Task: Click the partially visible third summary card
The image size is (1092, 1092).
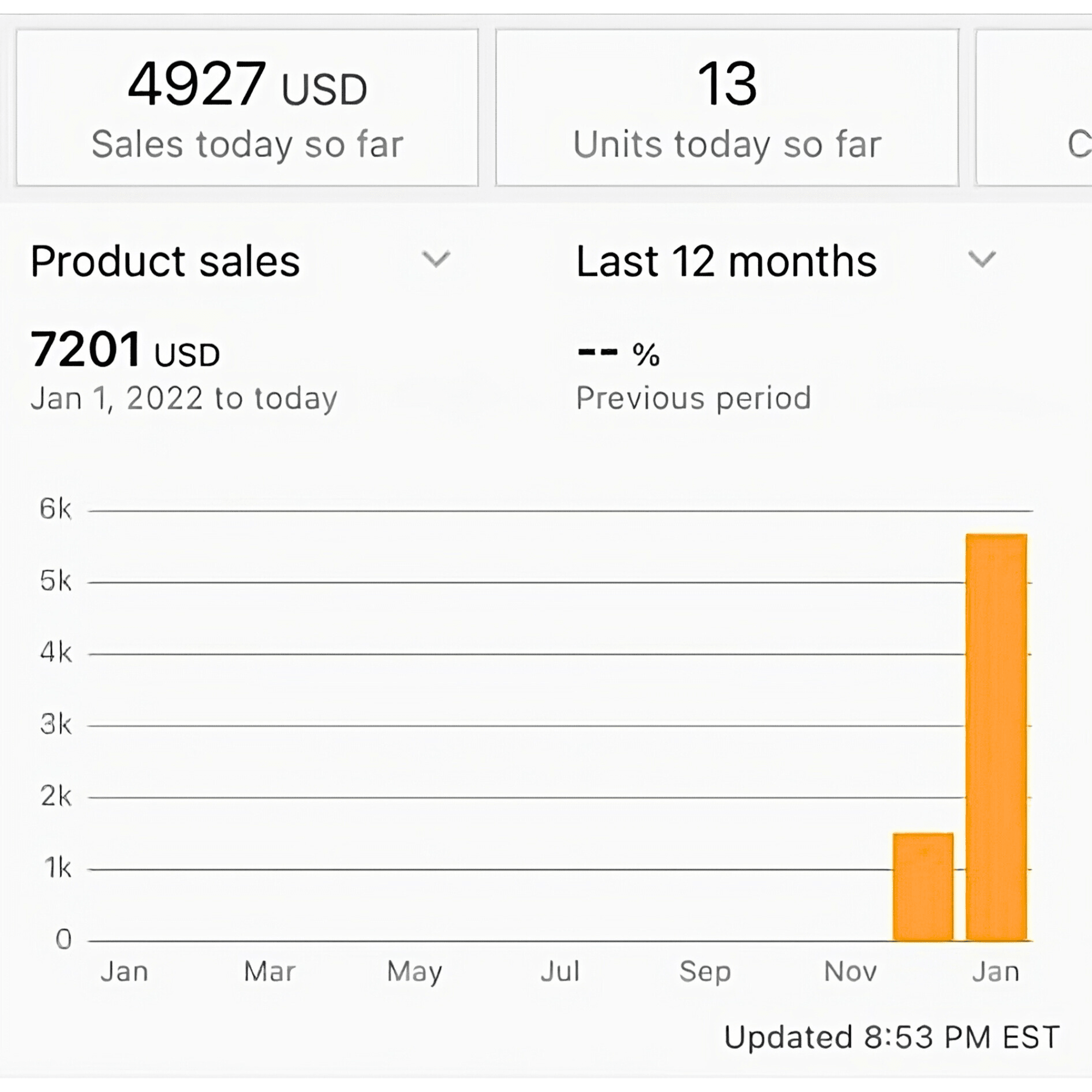Action: (1034, 108)
